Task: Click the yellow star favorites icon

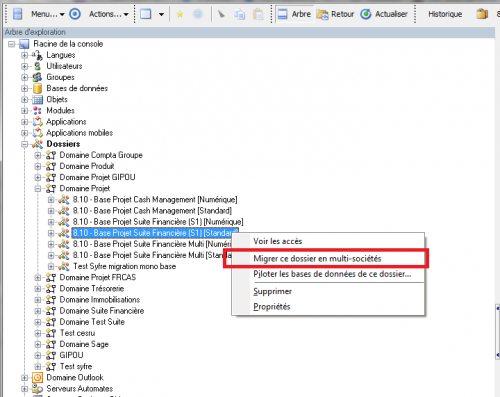Action: coord(180,14)
